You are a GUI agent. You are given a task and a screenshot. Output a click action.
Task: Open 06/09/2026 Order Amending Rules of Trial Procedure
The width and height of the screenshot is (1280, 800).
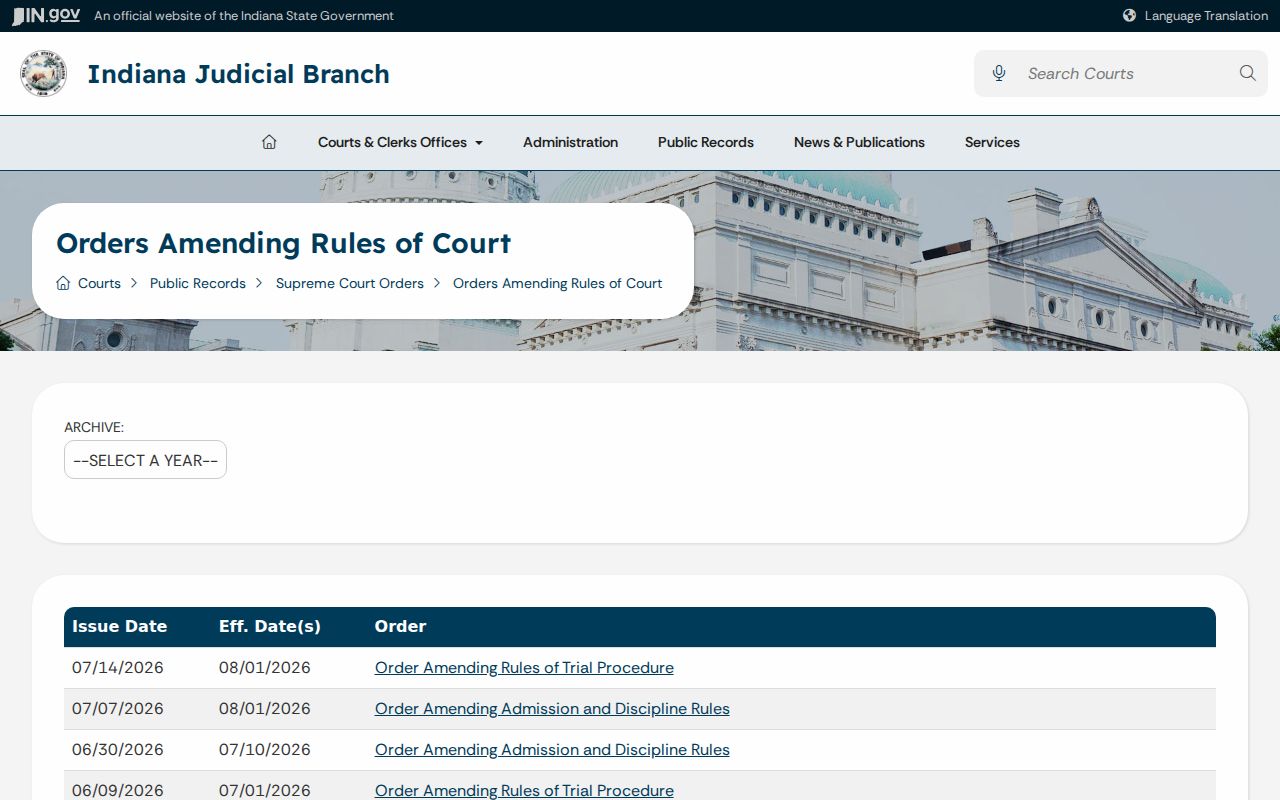coord(524,790)
